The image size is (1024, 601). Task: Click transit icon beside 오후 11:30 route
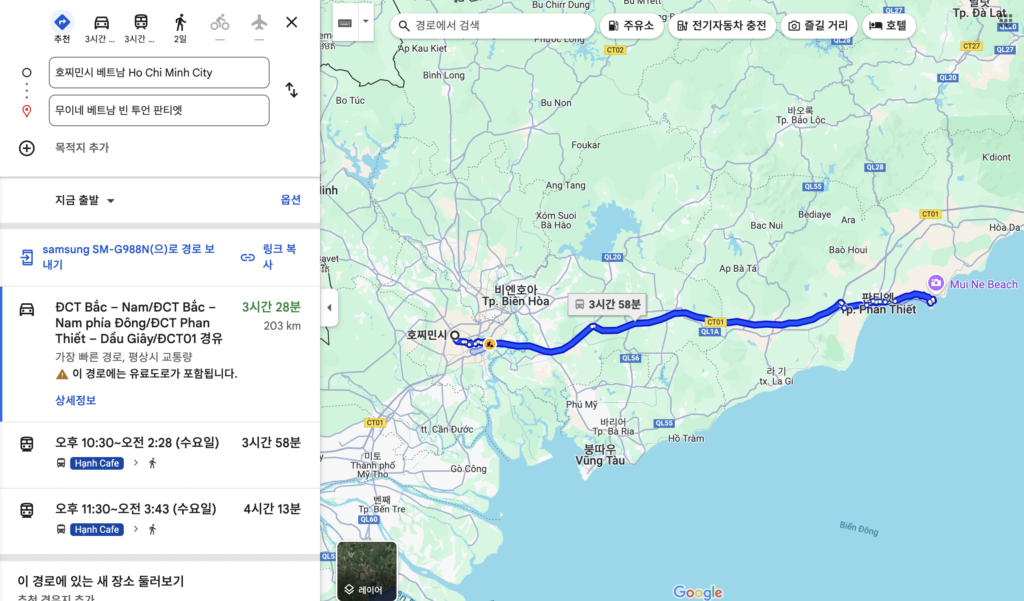point(27,510)
